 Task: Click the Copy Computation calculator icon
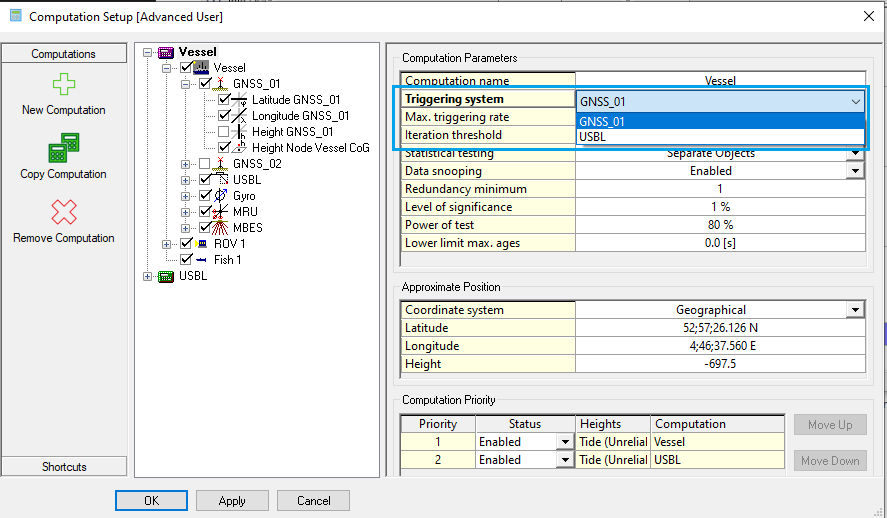(x=62, y=148)
